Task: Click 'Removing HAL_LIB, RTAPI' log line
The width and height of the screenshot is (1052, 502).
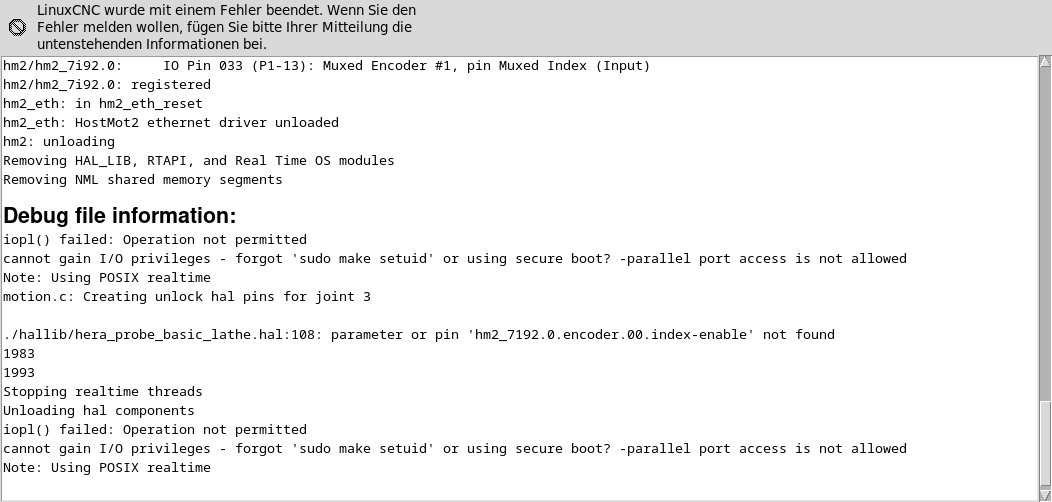Action: click(199, 161)
